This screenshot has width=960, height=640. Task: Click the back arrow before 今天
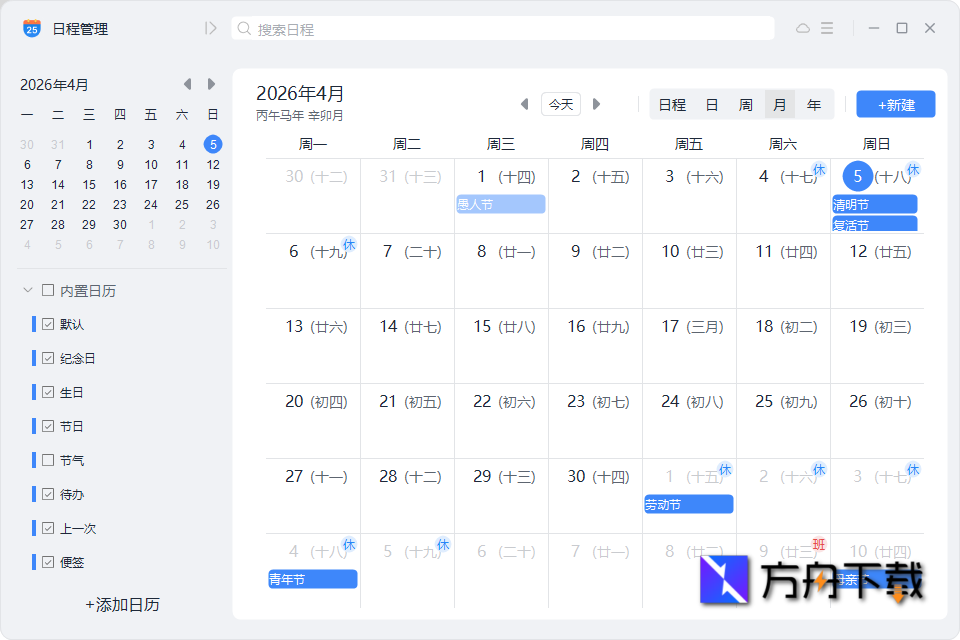click(x=524, y=103)
